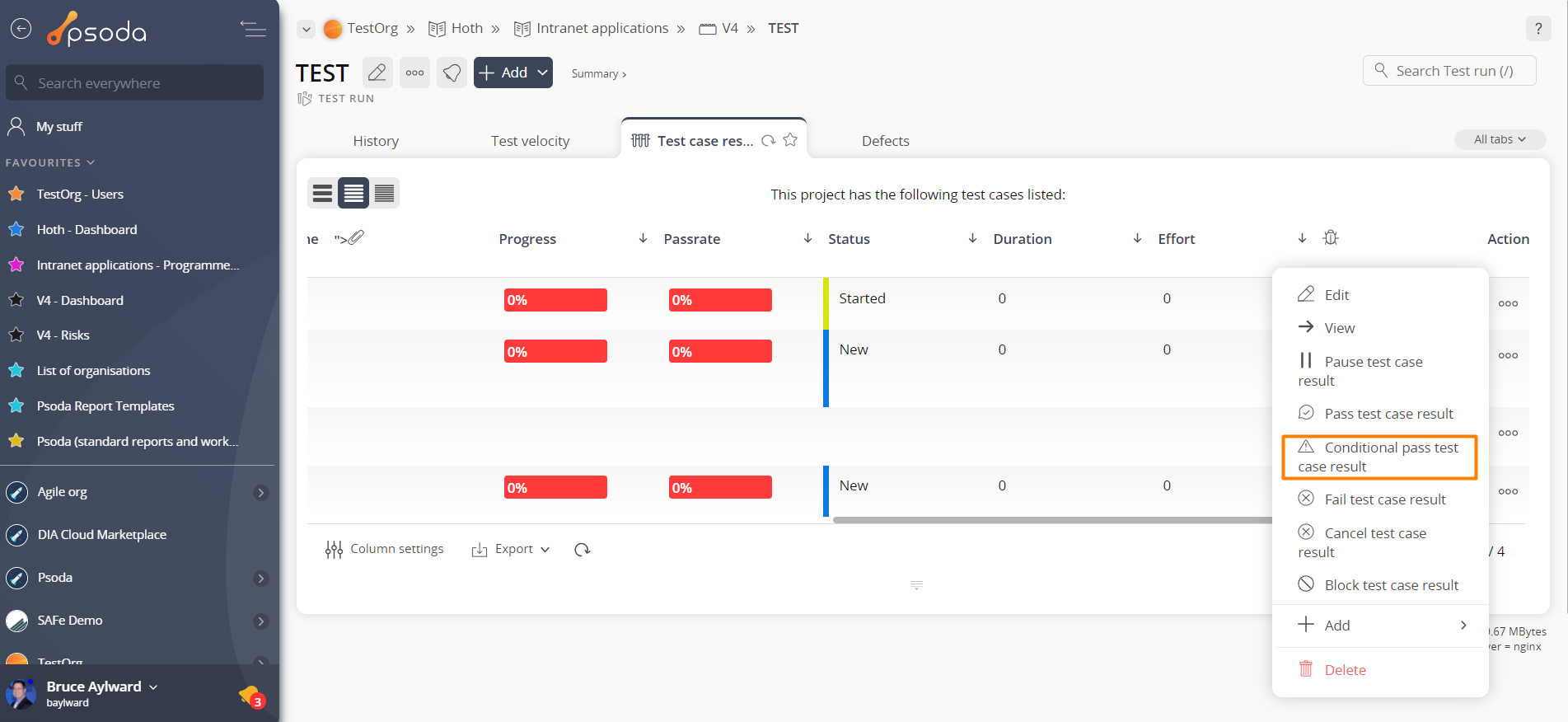This screenshot has width=1568, height=722.
Task: Click the SAFe Demo organisation icon
Action: 17,621
